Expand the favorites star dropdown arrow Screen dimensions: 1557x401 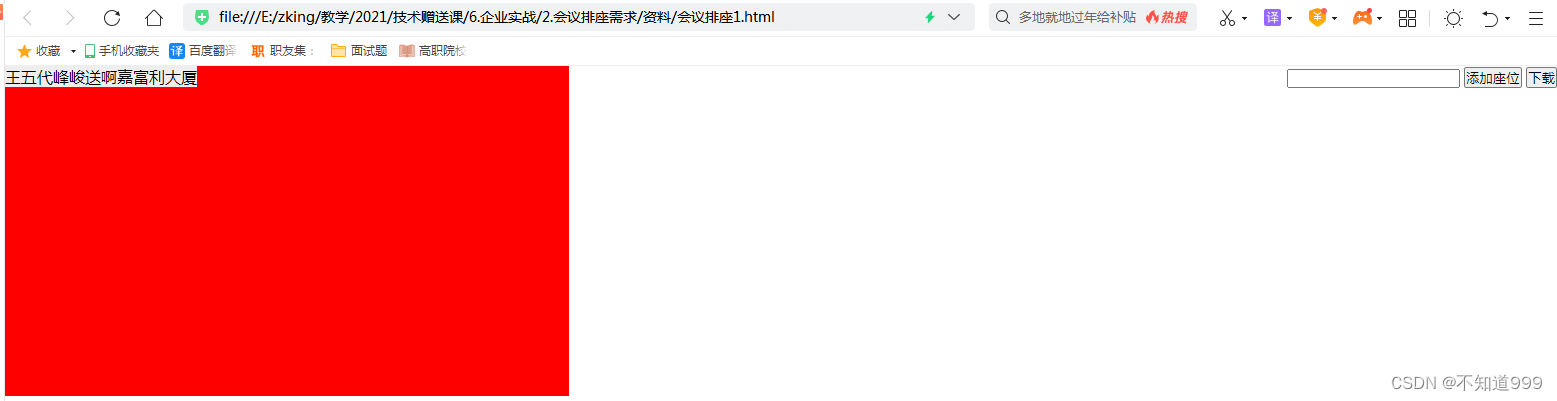pyautogui.click(x=73, y=51)
